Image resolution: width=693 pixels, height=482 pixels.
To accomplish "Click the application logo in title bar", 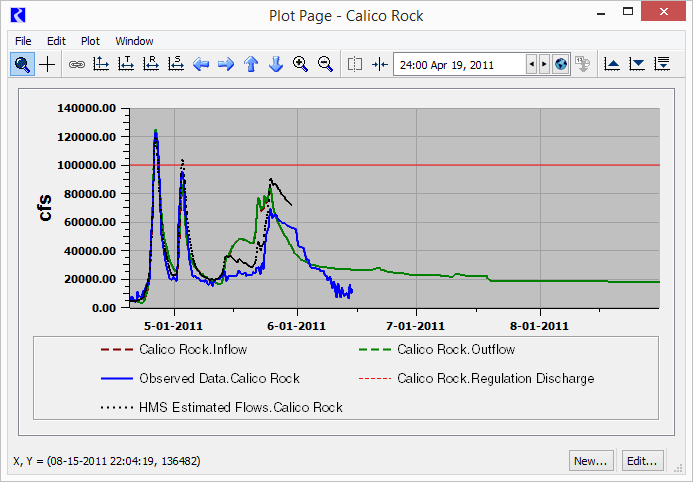I will pos(18,15).
